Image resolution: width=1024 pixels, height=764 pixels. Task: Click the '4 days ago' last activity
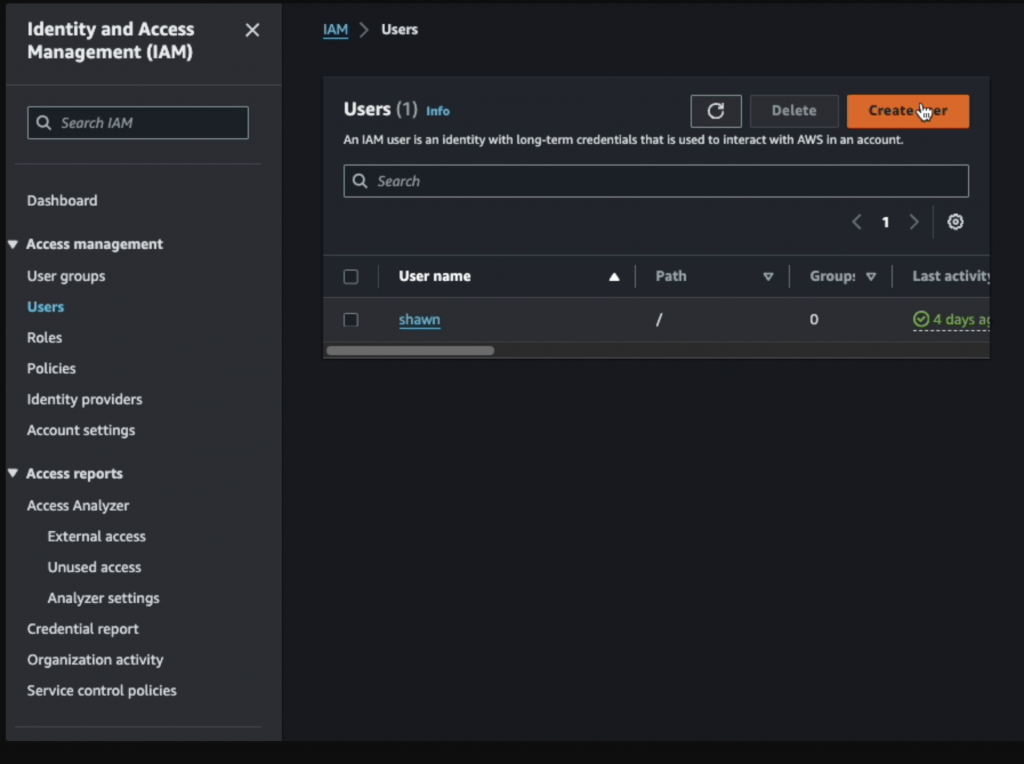point(952,319)
